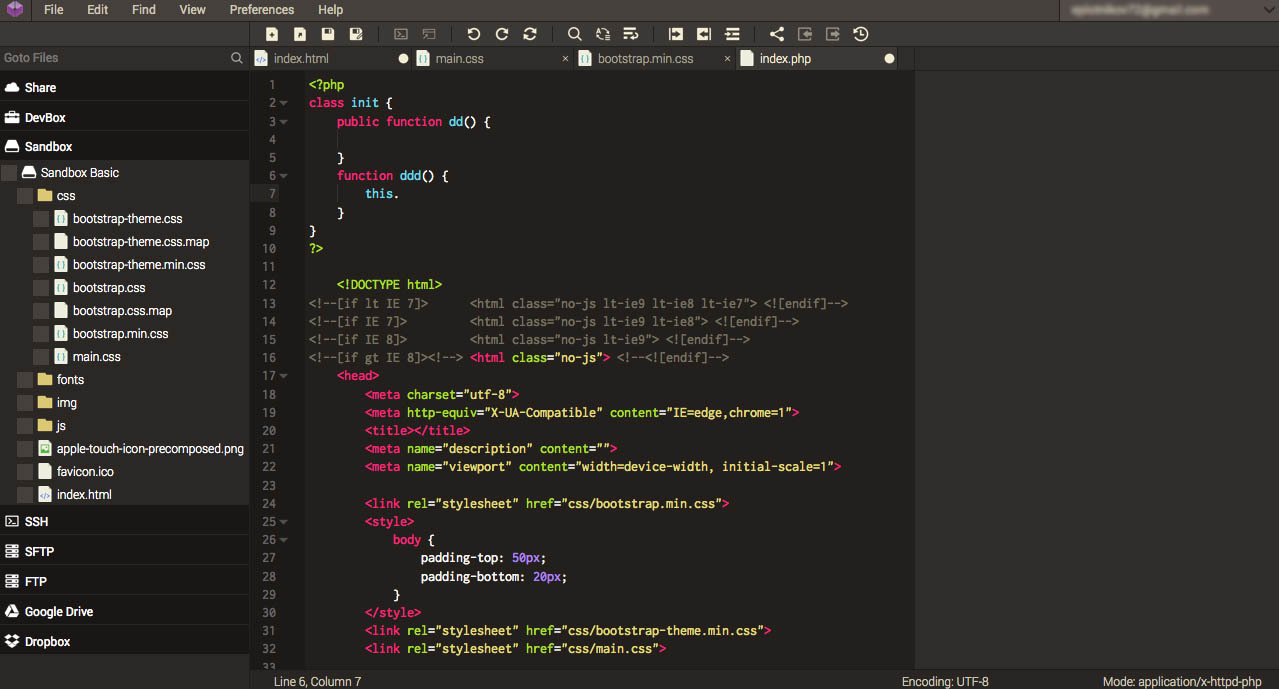Screen dimensions: 1279x689
Task: Open the SFTP sidebar section
Action: [x=124, y=551]
